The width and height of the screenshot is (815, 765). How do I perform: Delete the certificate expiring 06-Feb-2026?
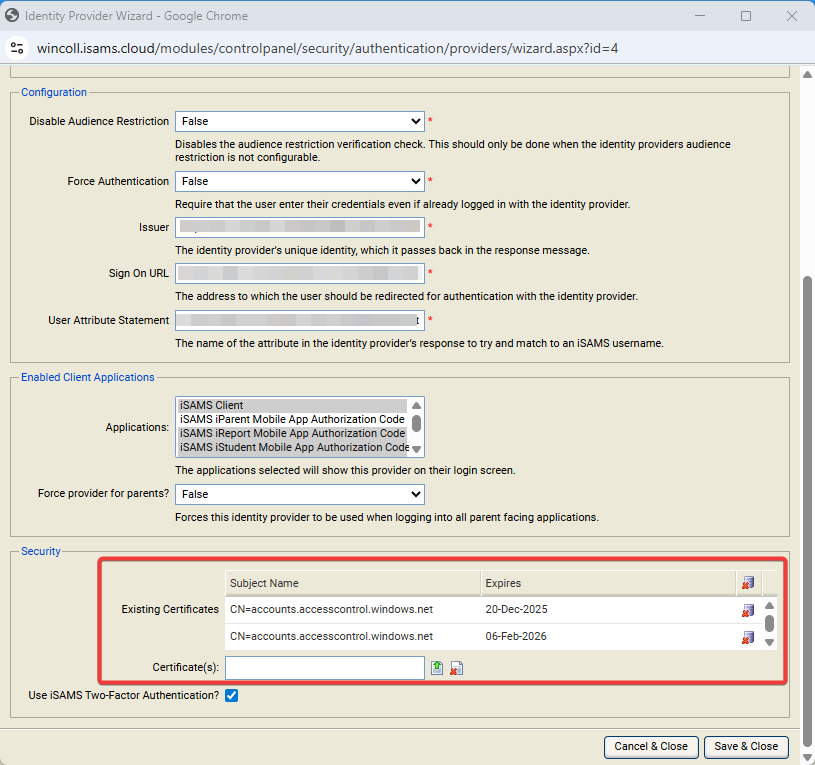tap(747, 637)
